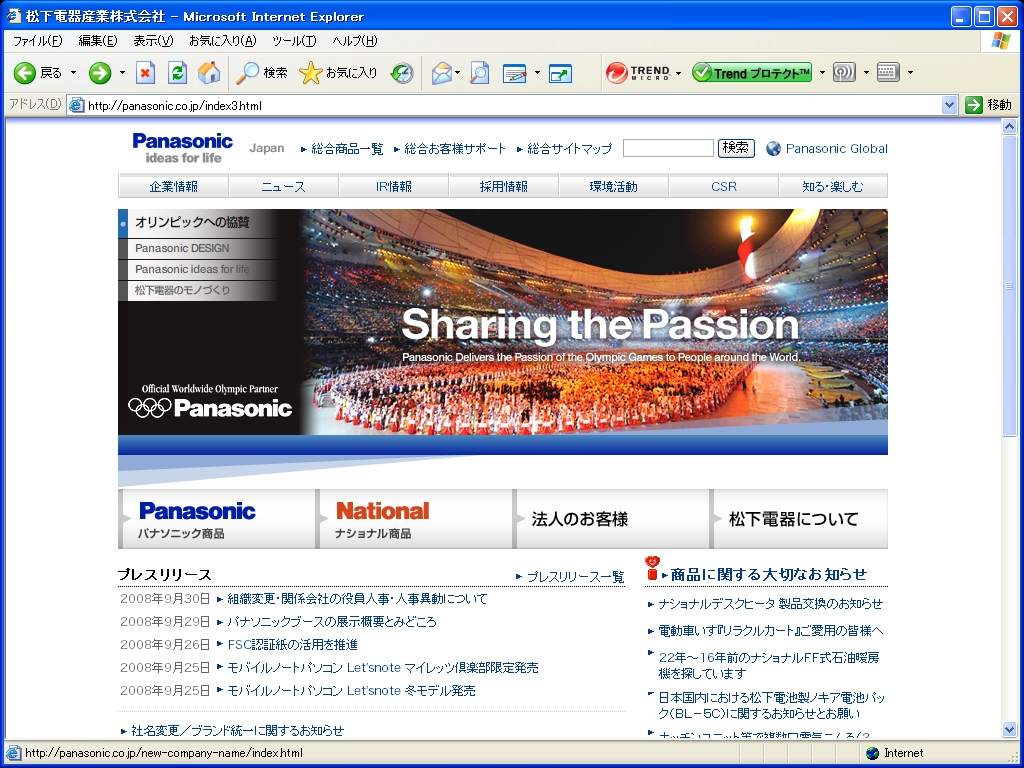Select the ニュース navigation tab
Image resolution: width=1024 pixels, height=768 pixels.
(x=283, y=186)
